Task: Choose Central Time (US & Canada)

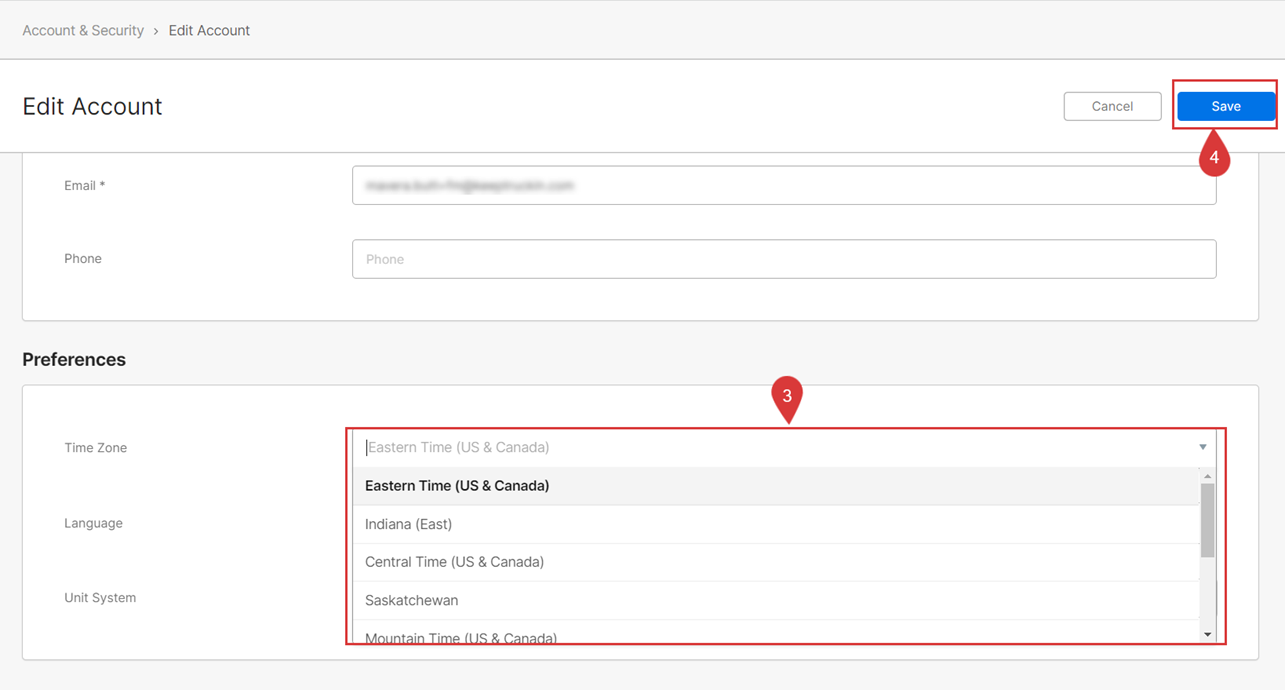Action: 776,562
